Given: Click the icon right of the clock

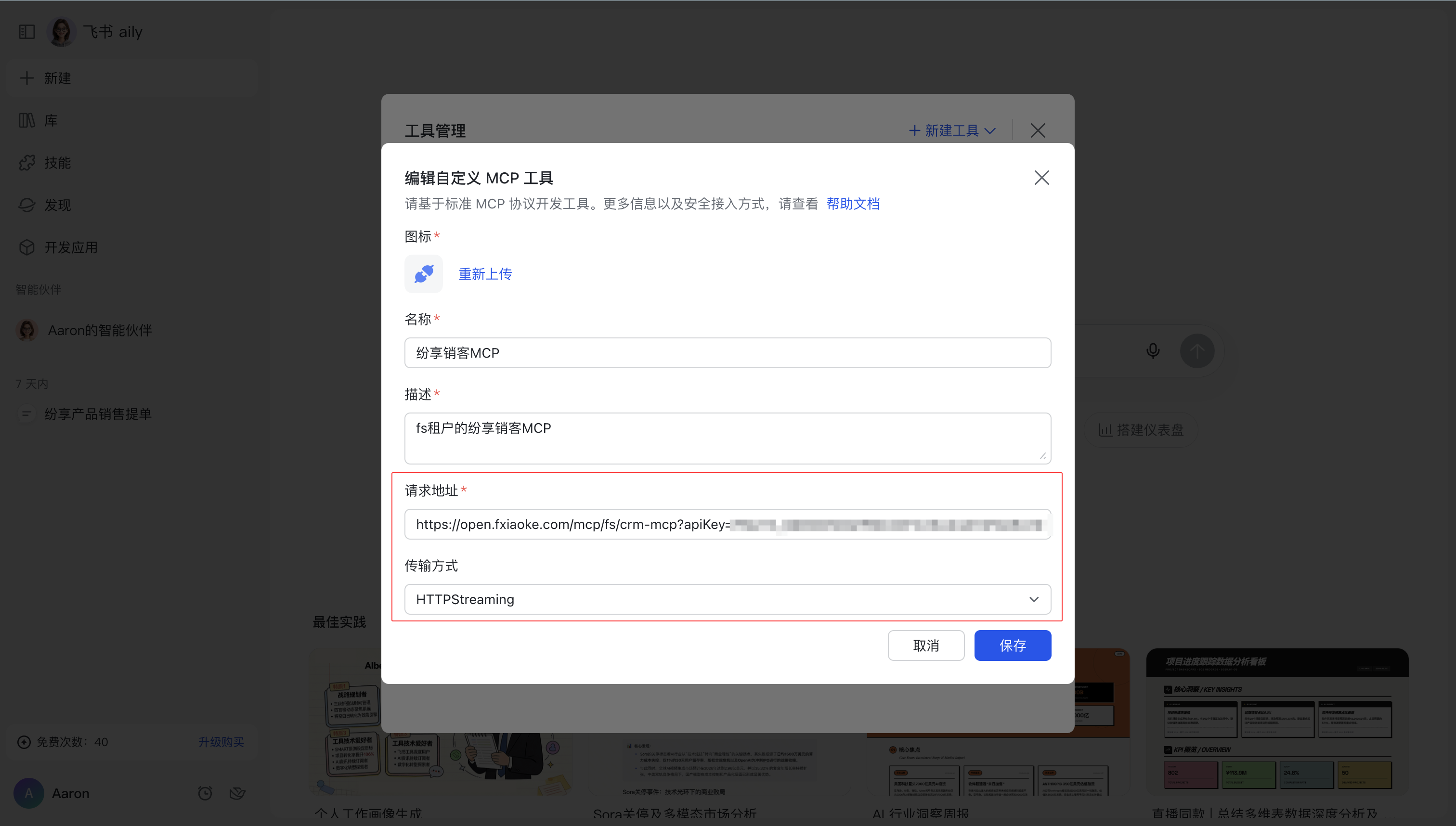Looking at the screenshot, I should [x=237, y=793].
